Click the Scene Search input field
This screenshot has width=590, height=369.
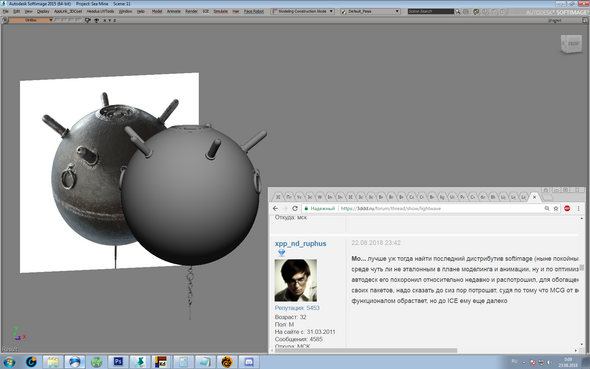click(431, 12)
